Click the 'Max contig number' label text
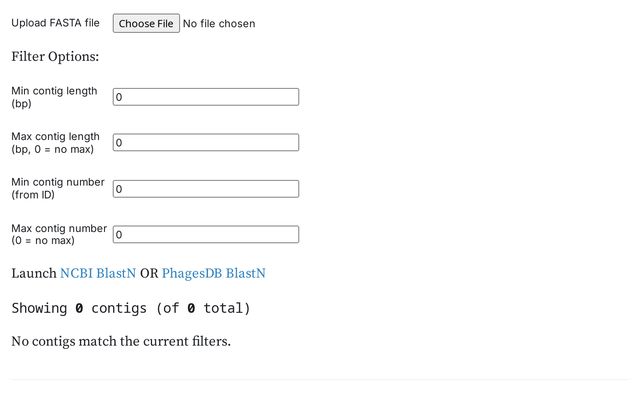 (x=58, y=228)
